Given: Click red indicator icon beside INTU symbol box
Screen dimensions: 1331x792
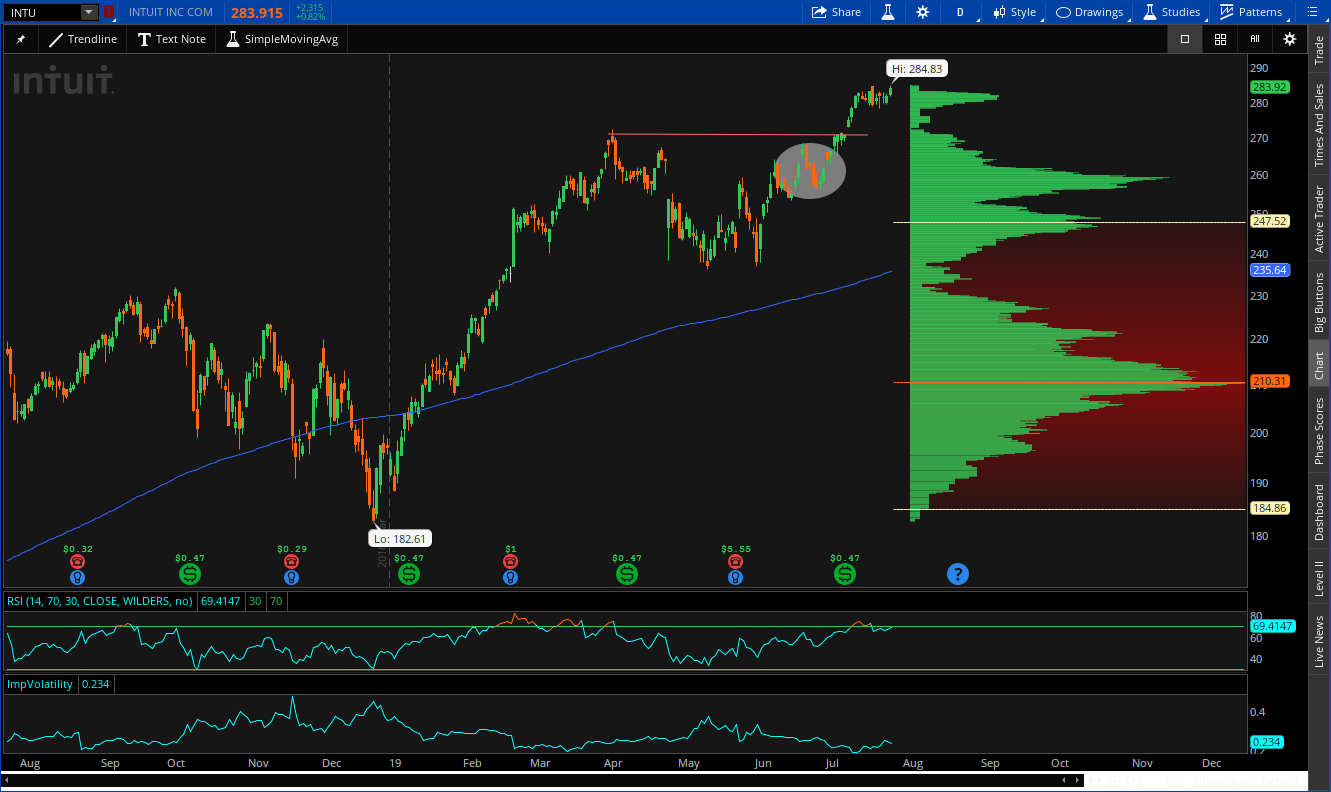Looking at the screenshot, I should 108,12.
